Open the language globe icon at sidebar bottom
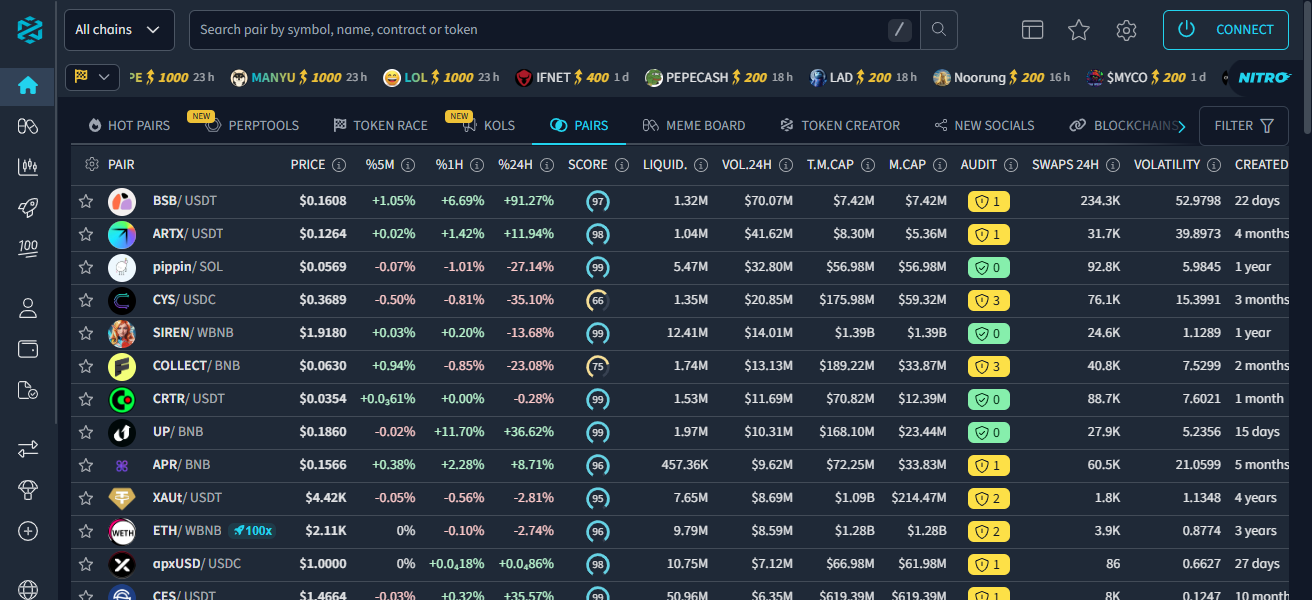This screenshot has width=1312, height=600. 27,588
